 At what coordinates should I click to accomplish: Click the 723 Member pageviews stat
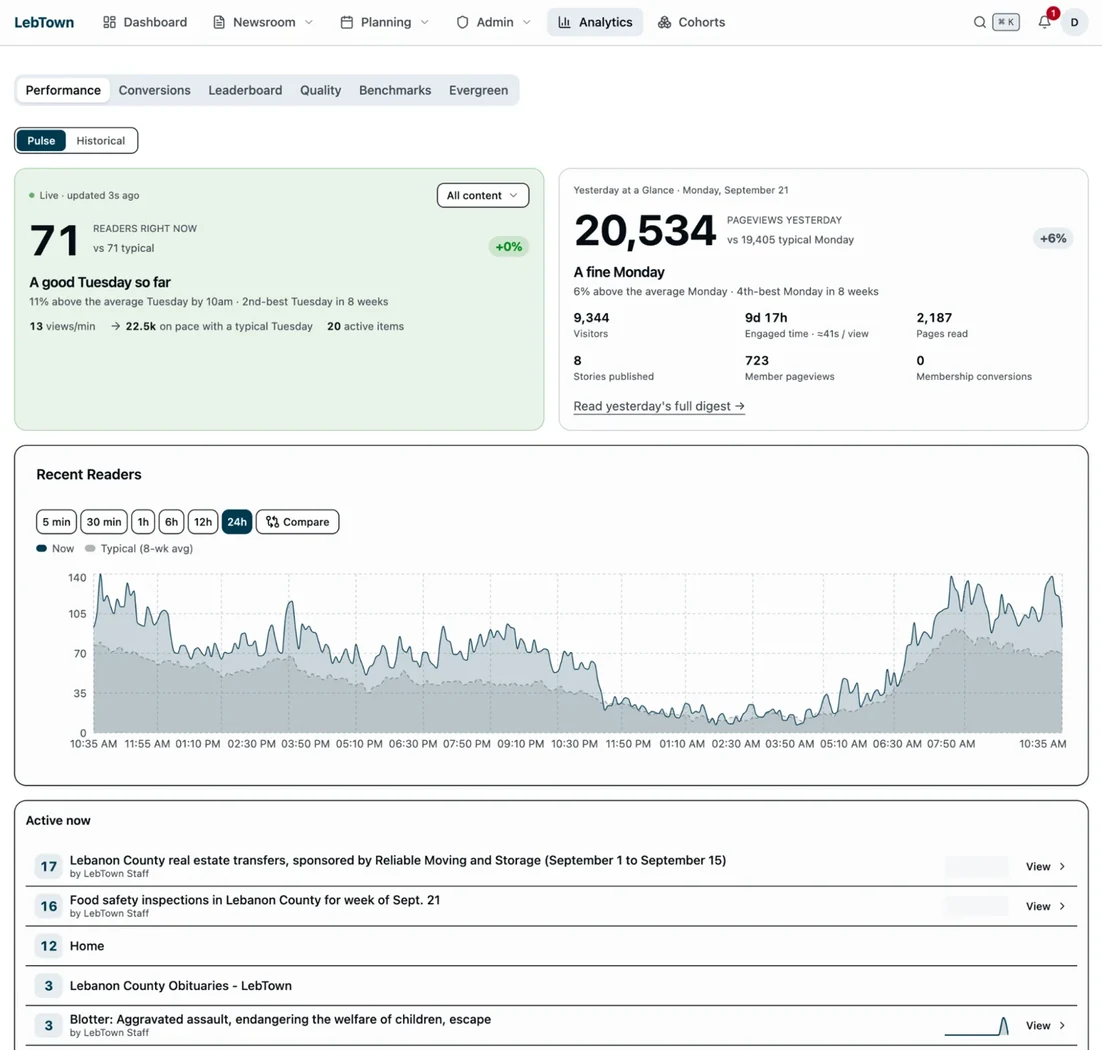pyautogui.click(x=789, y=368)
